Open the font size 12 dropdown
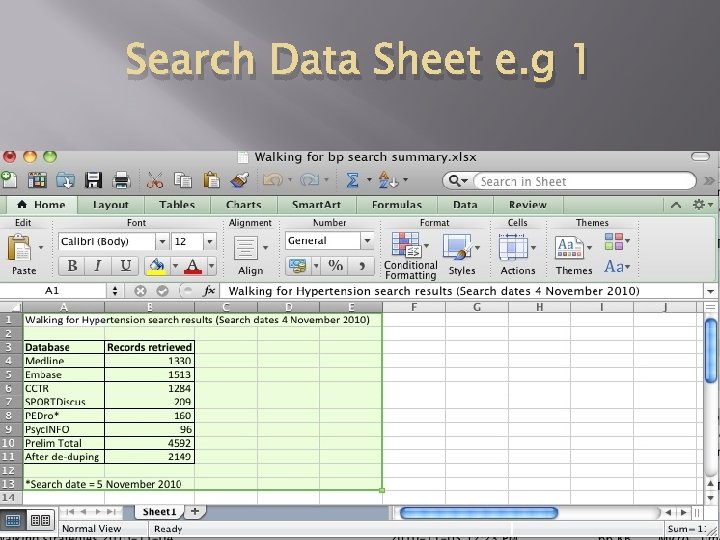720x540 pixels. 209,242
